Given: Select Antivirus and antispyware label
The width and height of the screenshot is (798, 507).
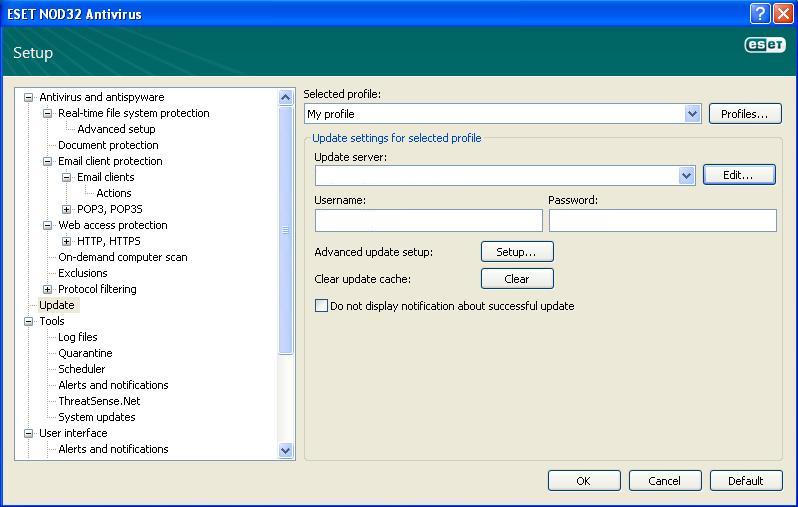Looking at the screenshot, I should [x=102, y=97].
